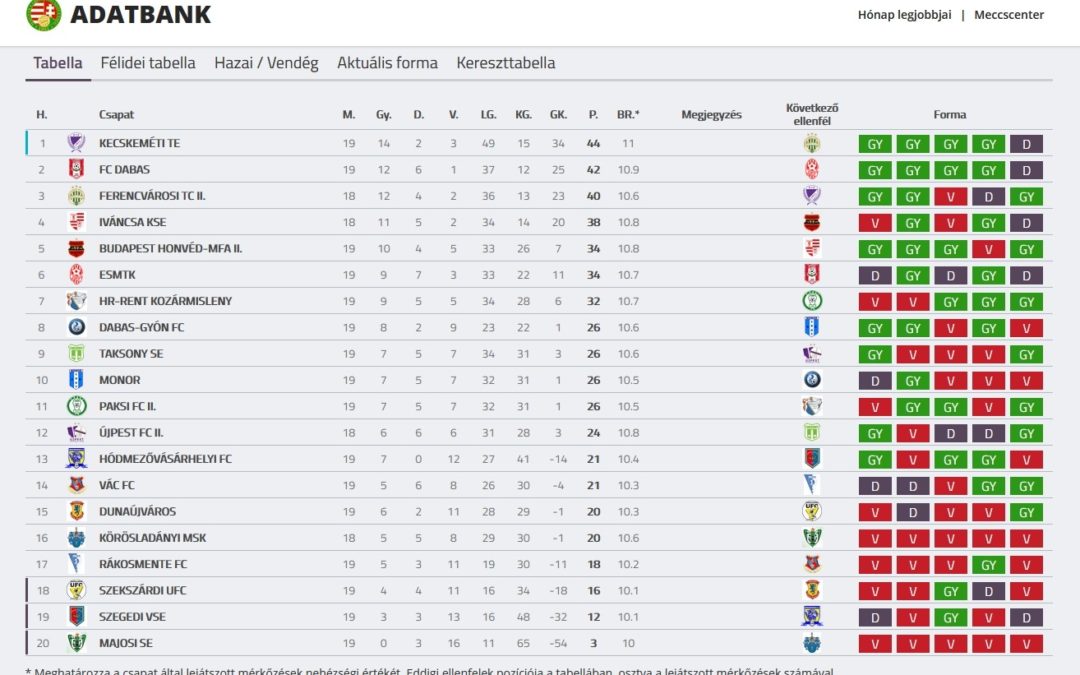Open Kecskeméti TE's next opponent crest

point(812,143)
